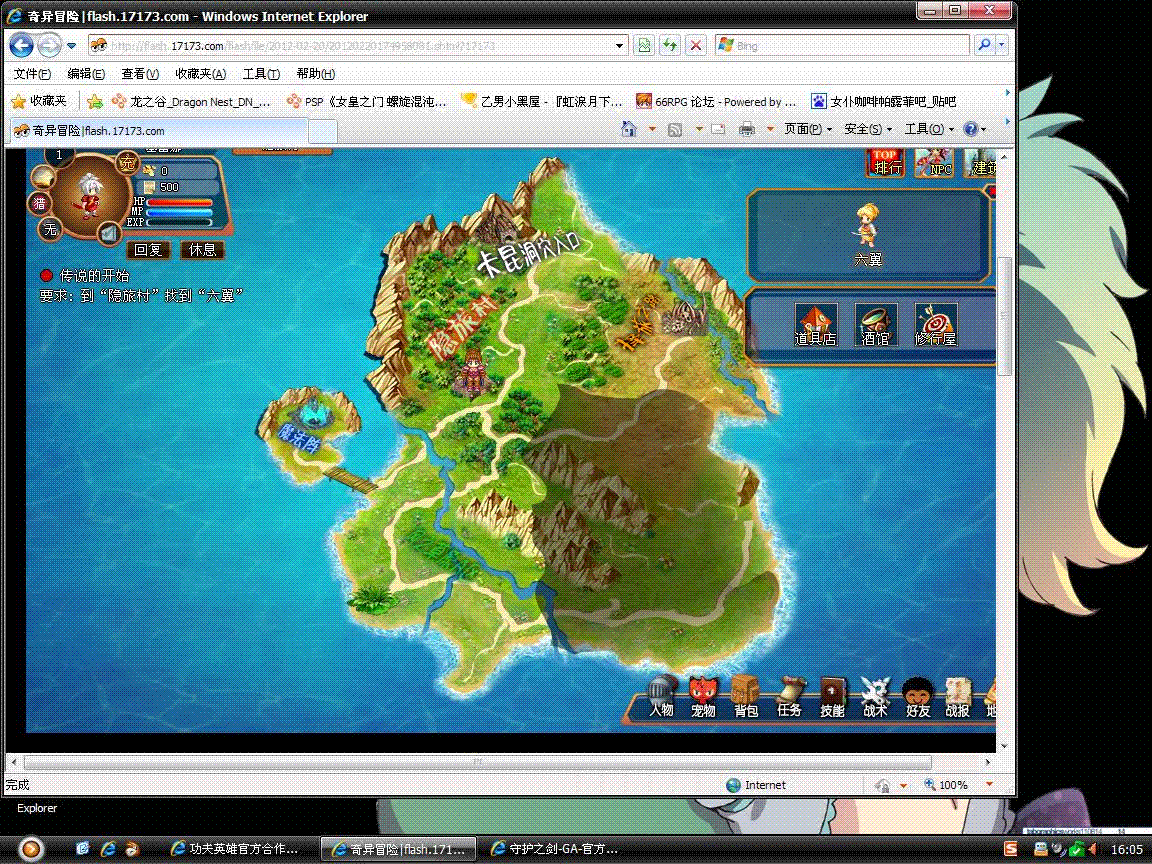
Task: Click the 回复 recover button
Action: point(148,250)
